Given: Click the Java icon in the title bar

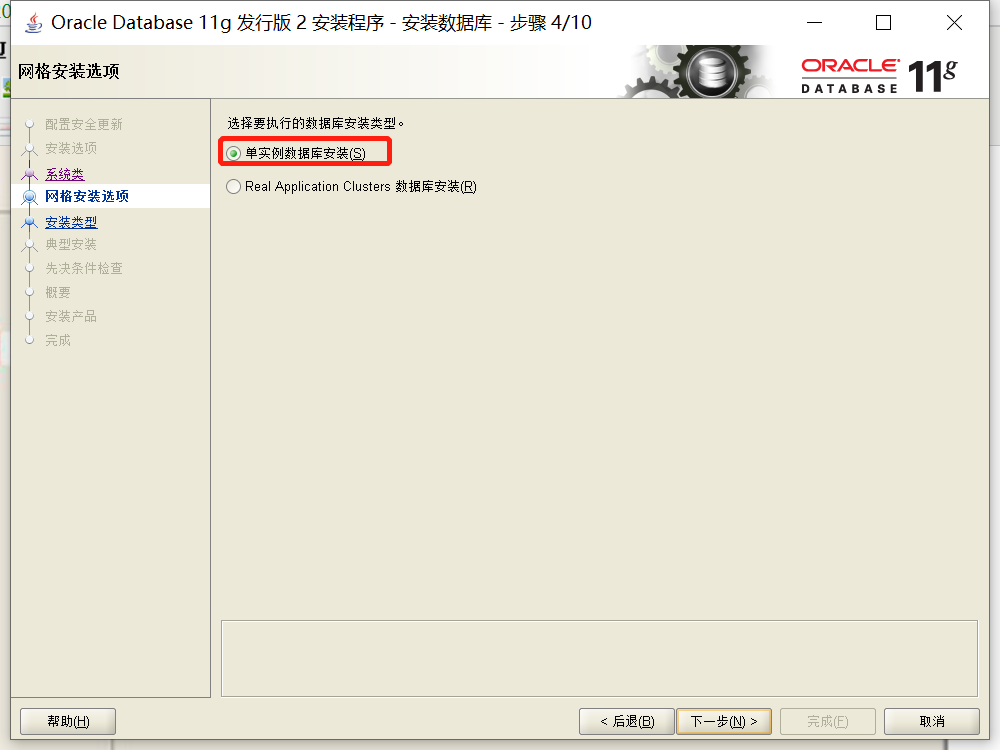Looking at the screenshot, I should [x=33, y=23].
